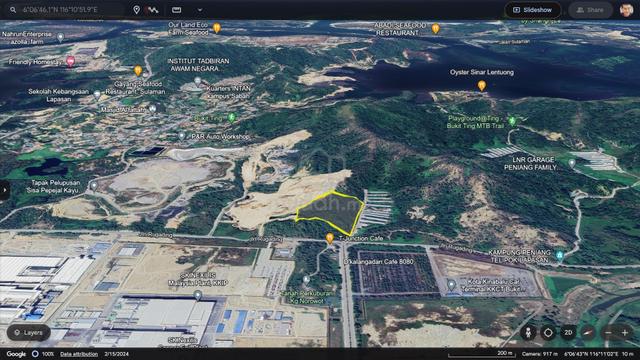Start the Slideshow presentation
The image size is (640, 360).
tap(533, 10)
